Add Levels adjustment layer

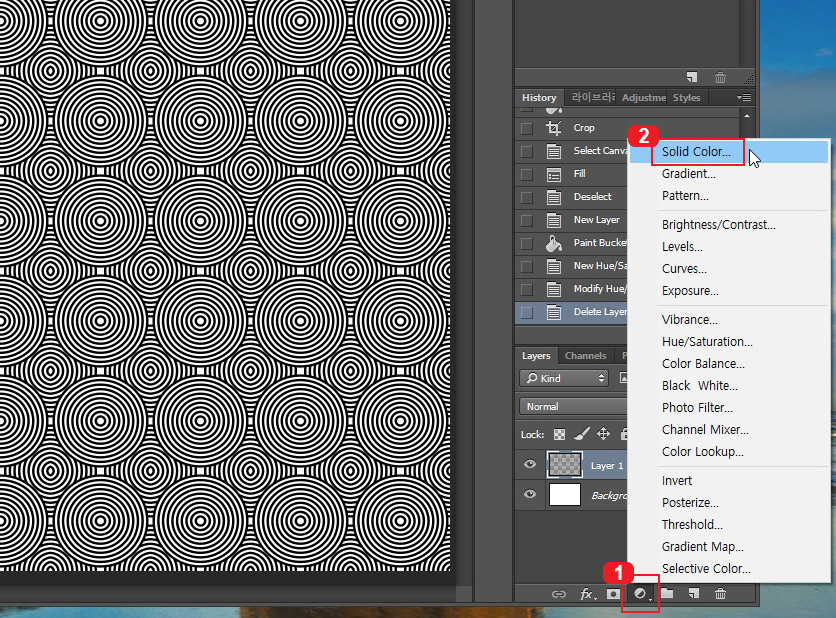(729, 247)
